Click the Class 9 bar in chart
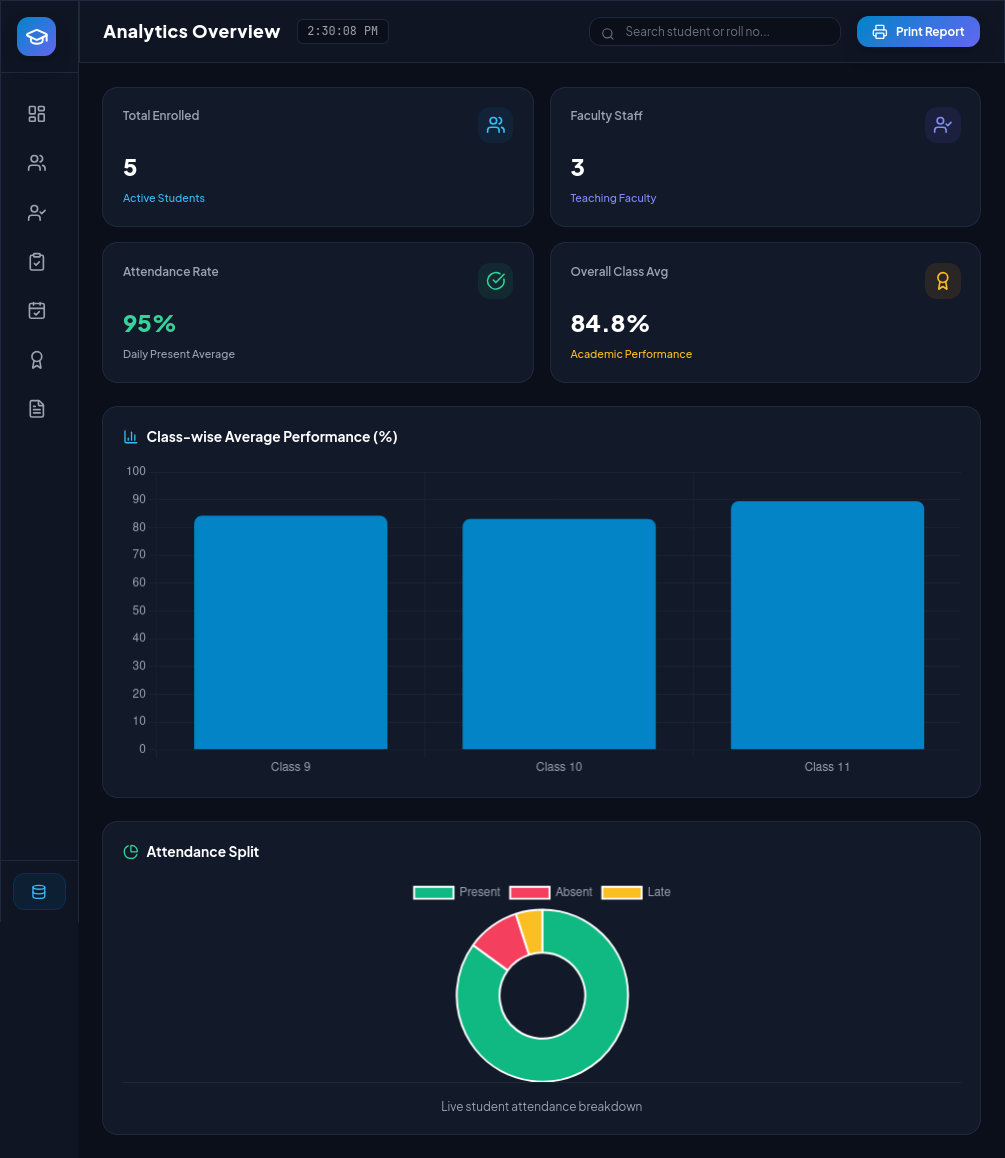Image resolution: width=1005 pixels, height=1158 pixels. [x=290, y=632]
